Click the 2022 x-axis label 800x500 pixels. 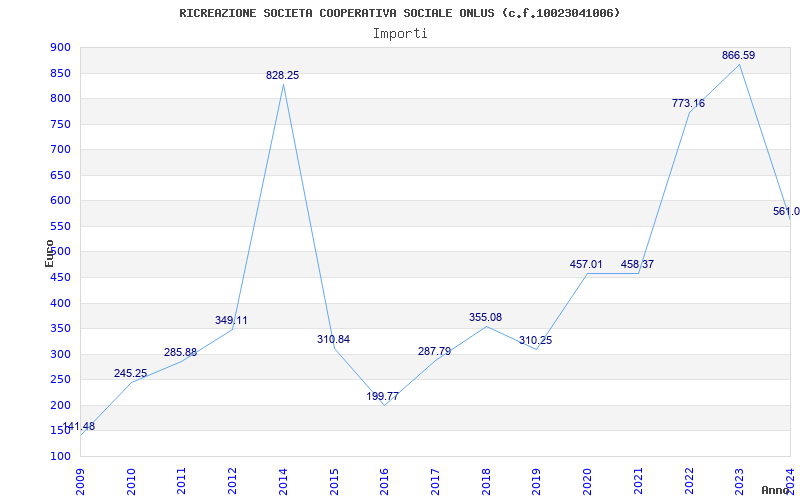688,482
